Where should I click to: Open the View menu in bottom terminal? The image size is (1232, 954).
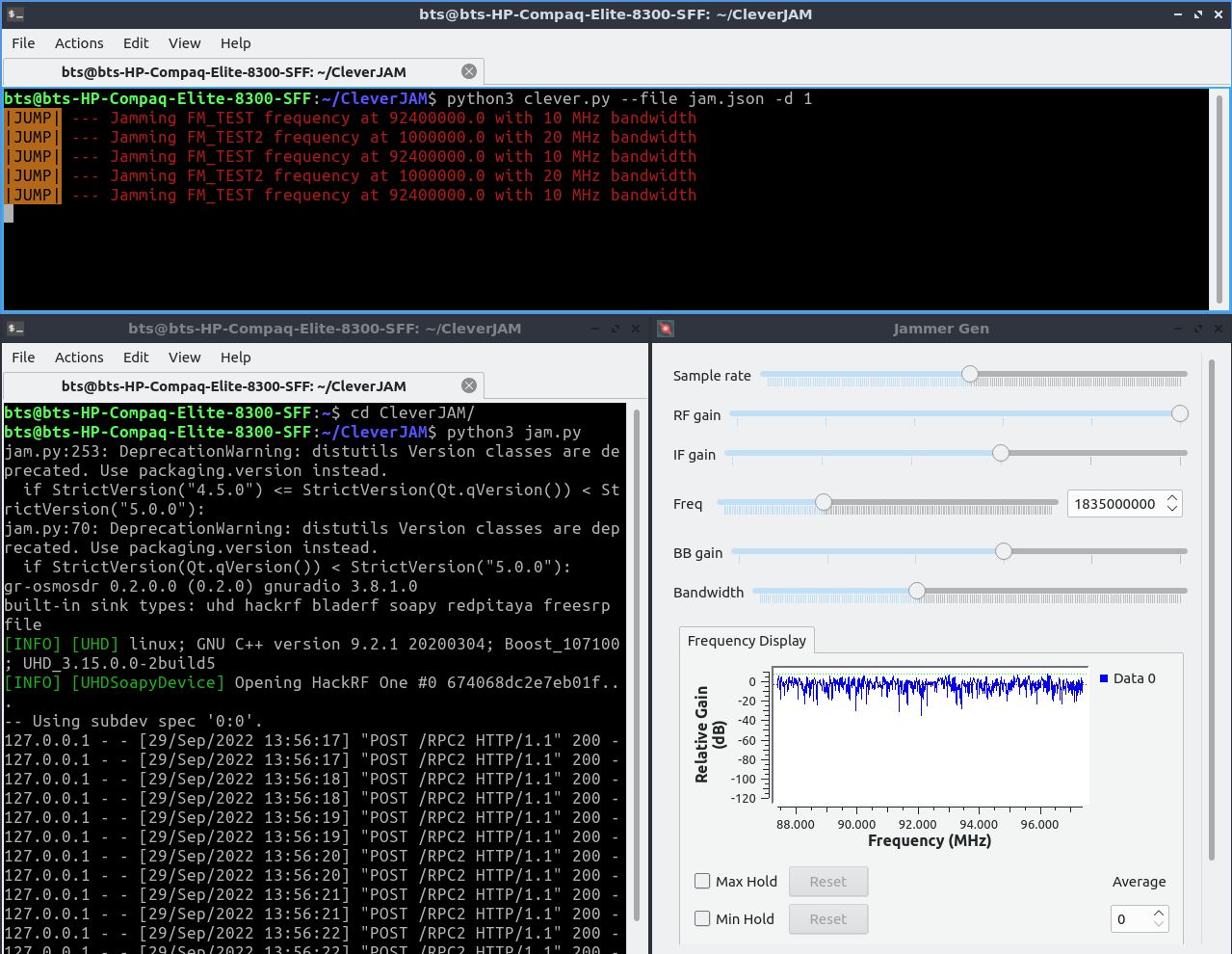(x=184, y=358)
